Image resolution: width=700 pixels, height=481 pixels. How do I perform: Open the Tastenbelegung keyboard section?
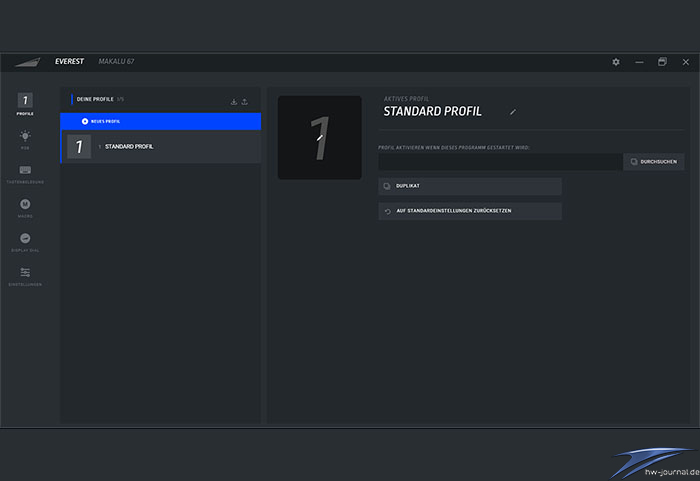point(25,174)
